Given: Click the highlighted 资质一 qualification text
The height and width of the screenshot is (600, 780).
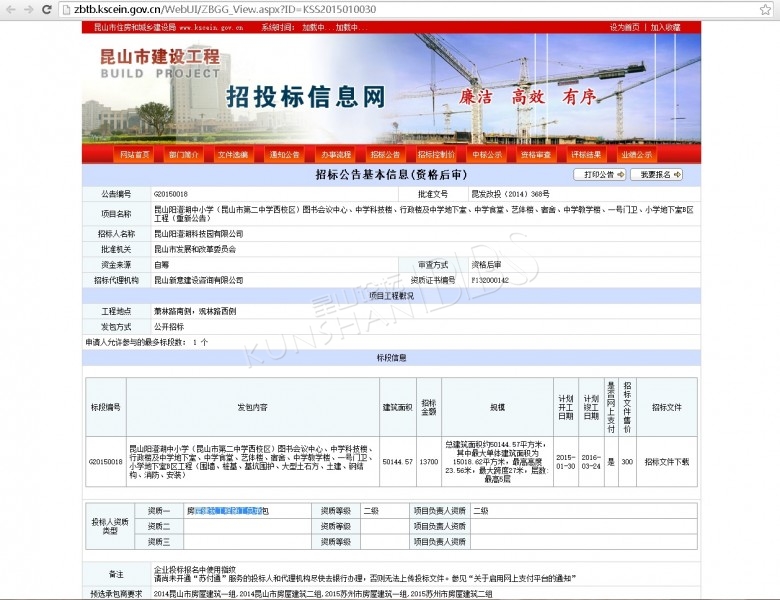Looking at the screenshot, I should (228, 511).
